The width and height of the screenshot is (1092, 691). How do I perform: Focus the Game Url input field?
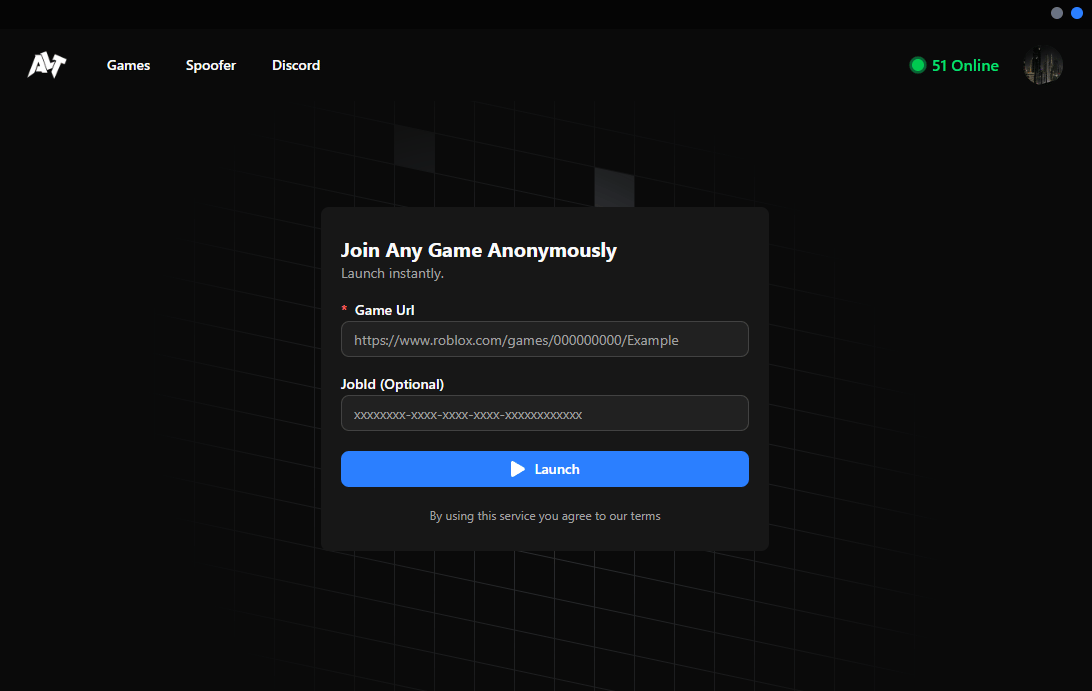(545, 339)
